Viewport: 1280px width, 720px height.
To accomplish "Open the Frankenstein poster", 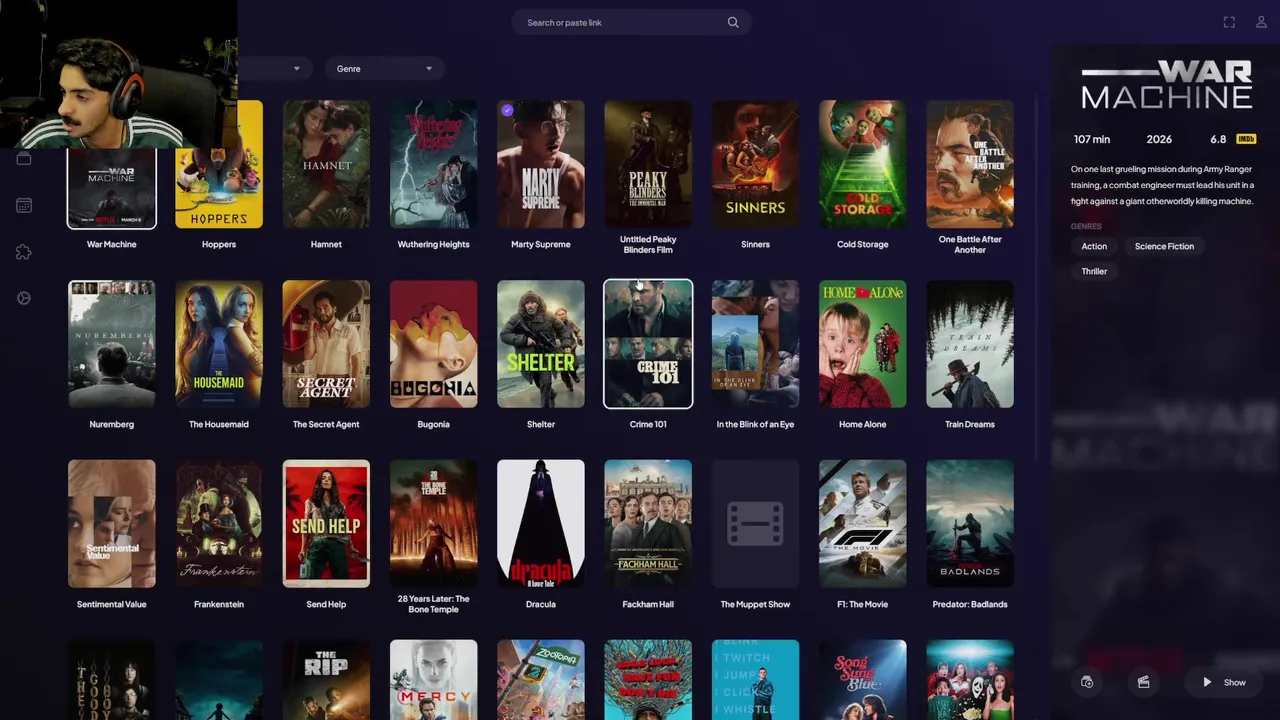I will click(219, 524).
